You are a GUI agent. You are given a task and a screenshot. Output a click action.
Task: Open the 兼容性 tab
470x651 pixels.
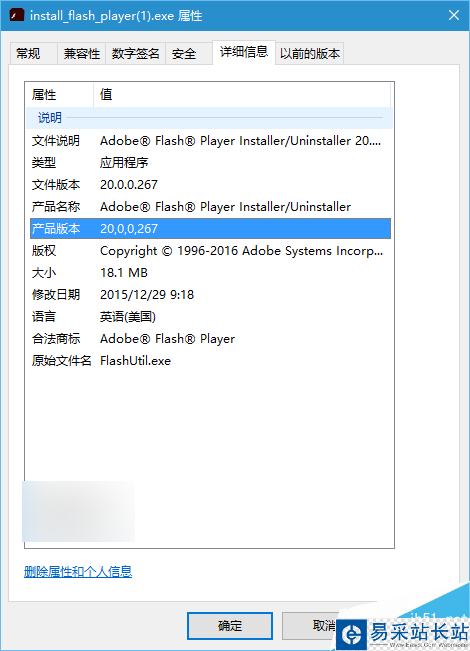tap(81, 54)
